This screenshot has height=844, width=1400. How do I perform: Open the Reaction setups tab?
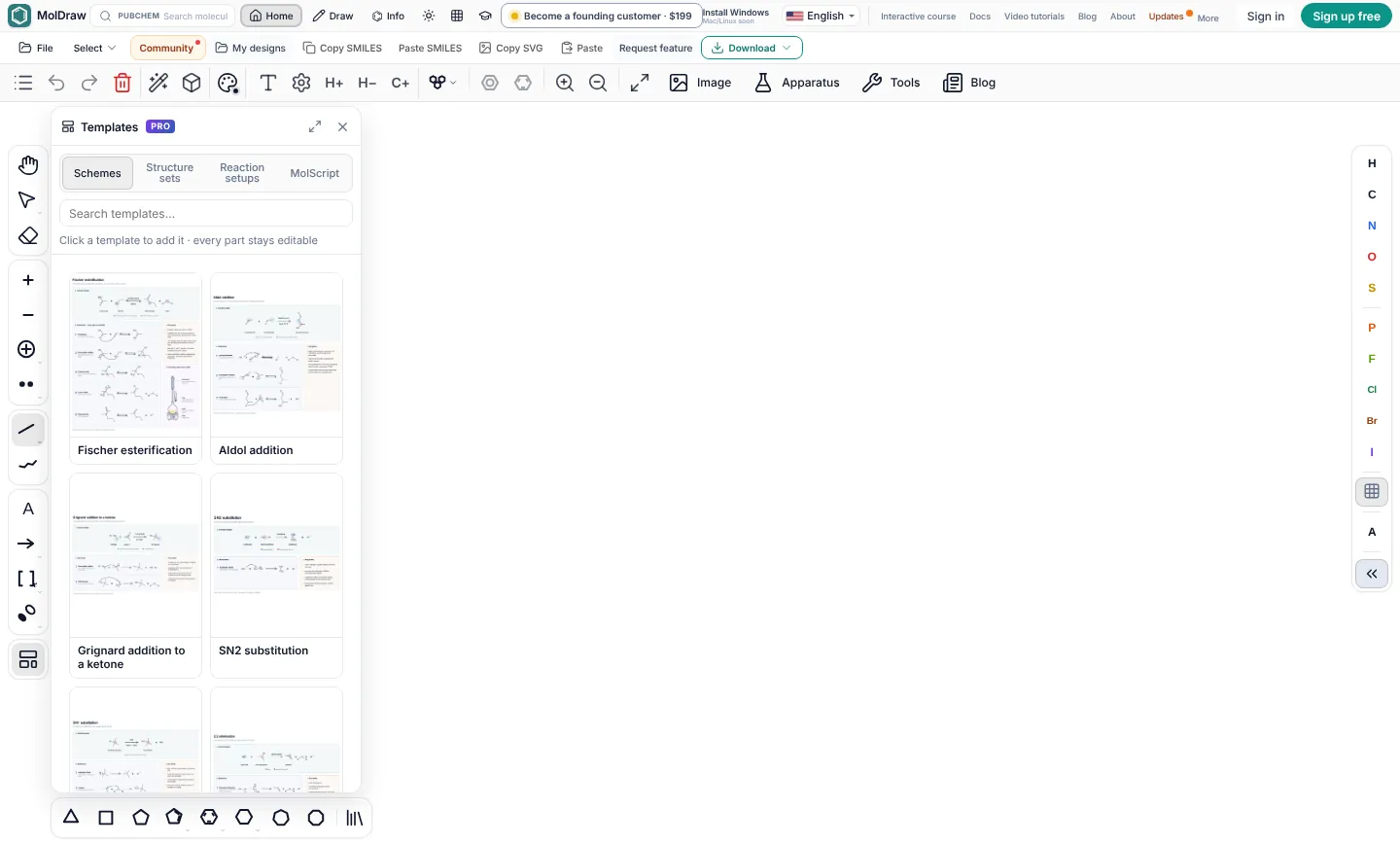point(242,173)
